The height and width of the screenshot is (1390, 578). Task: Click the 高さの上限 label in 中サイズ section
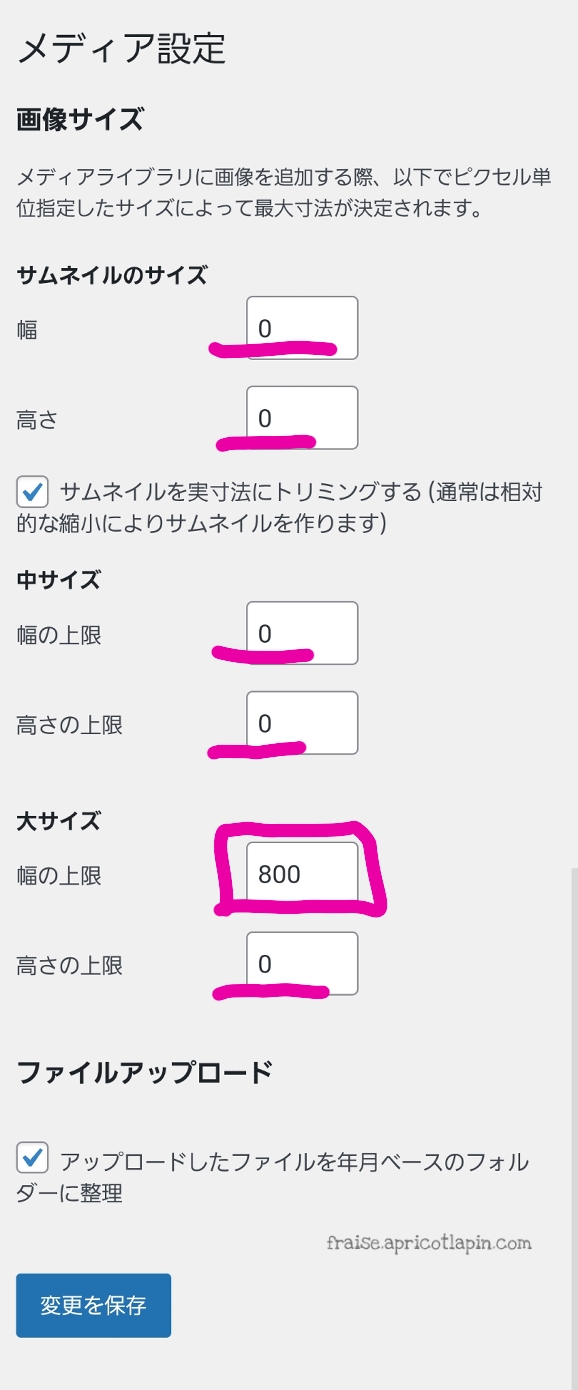(69, 724)
